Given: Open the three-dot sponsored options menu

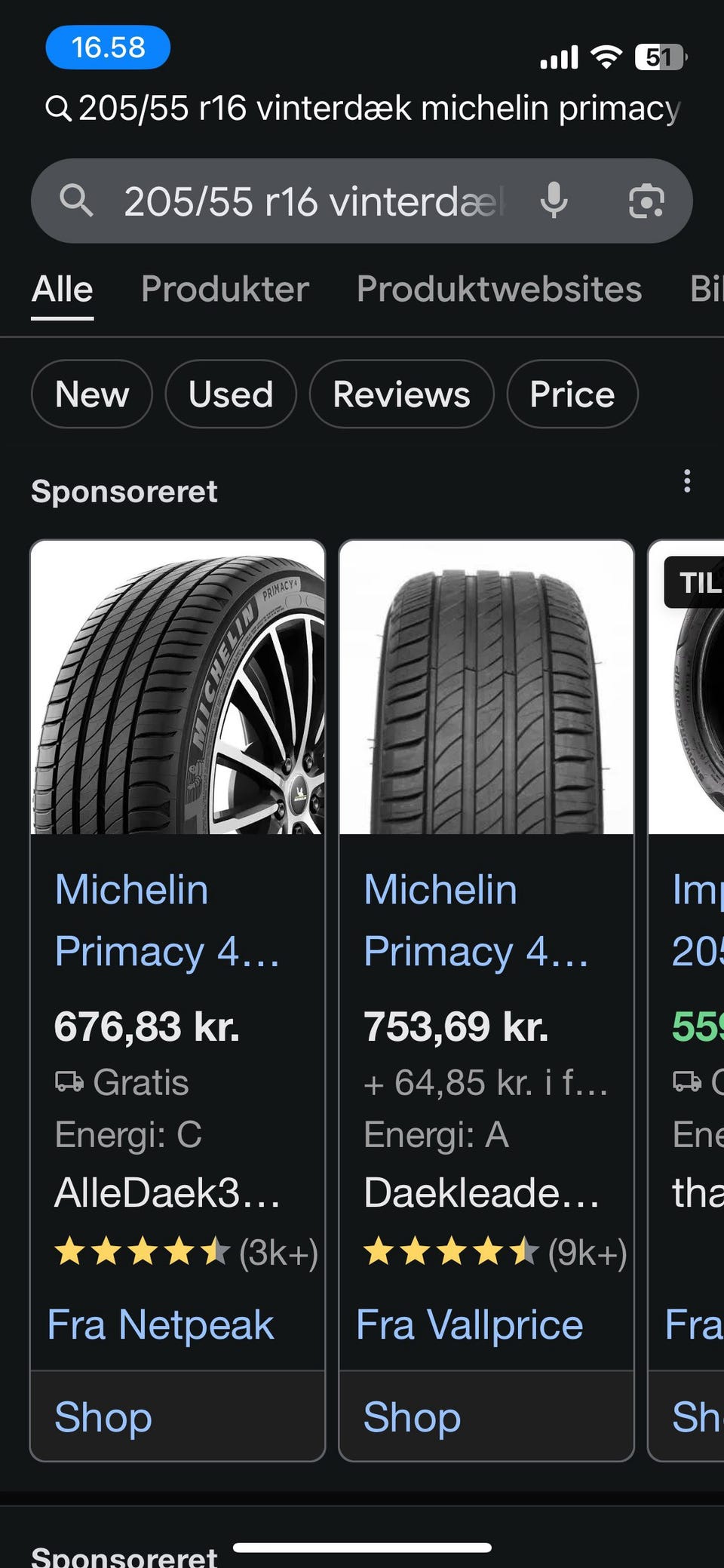Looking at the screenshot, I should (x=686, y=481).
